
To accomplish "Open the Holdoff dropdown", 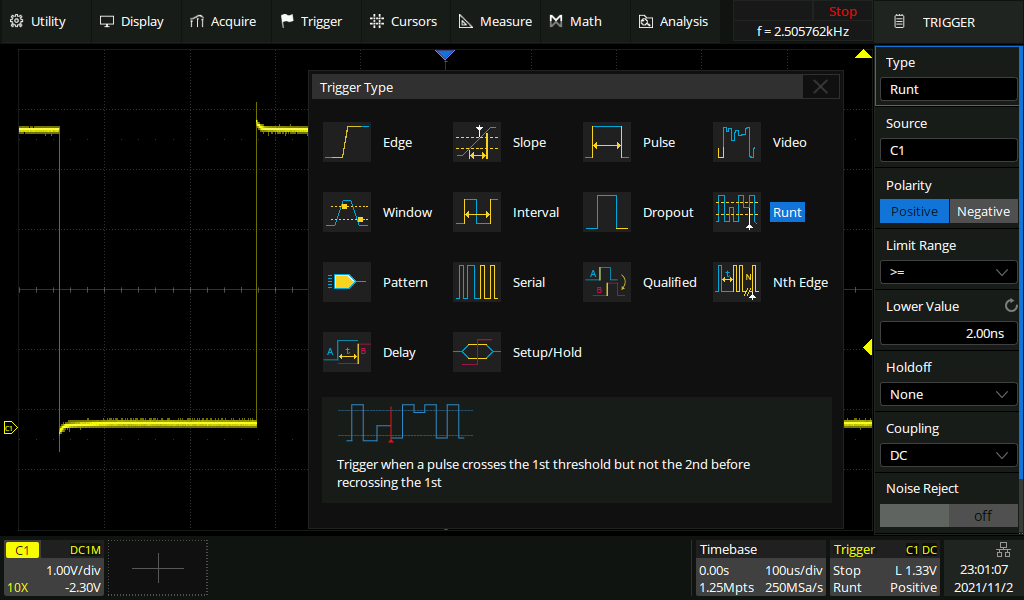I will 948,395.
